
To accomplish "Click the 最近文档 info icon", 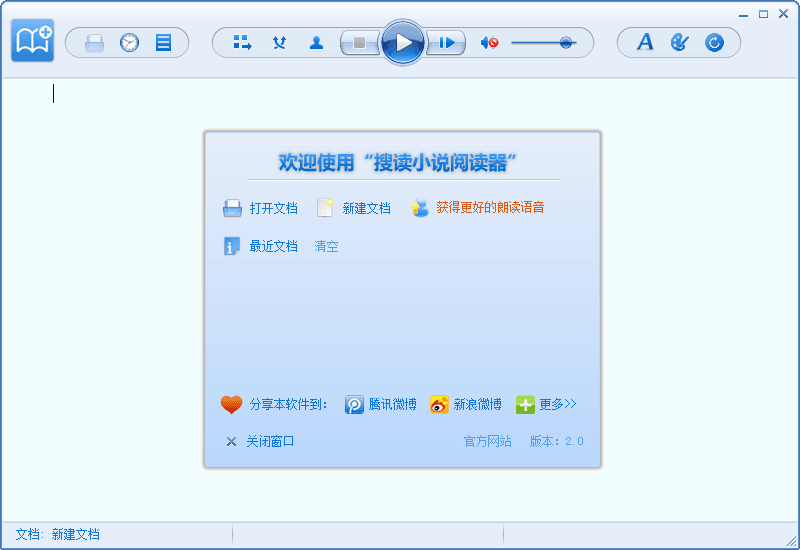I will coord(232,246).
